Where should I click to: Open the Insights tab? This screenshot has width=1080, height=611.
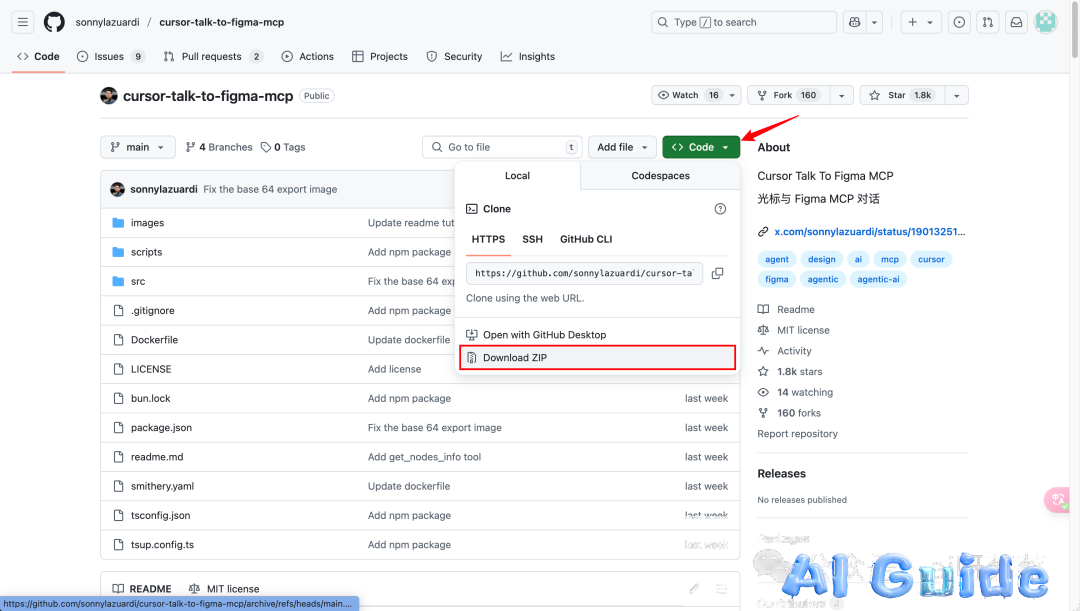[528, 56]
